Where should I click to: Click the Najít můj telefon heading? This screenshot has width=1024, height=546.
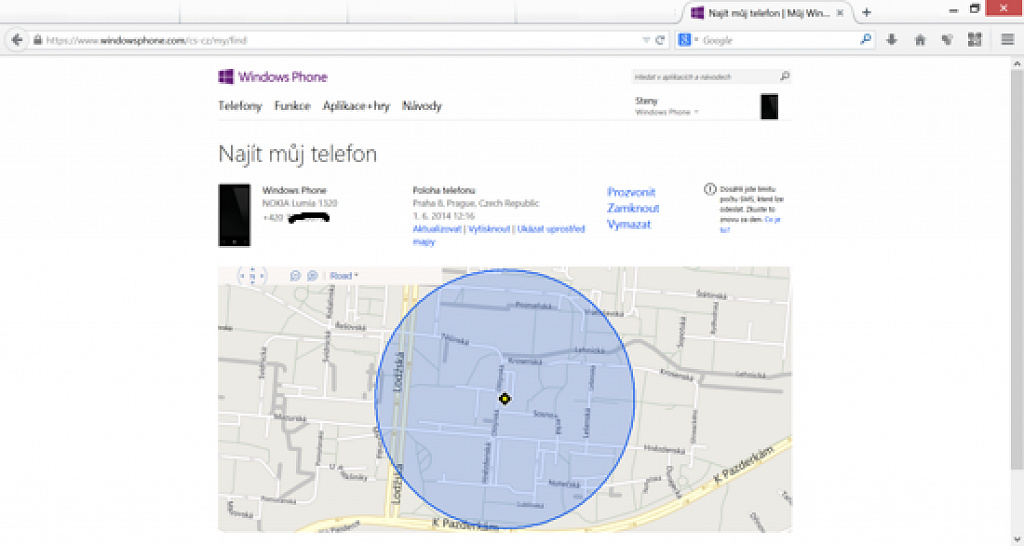click(x=297, y=154)
